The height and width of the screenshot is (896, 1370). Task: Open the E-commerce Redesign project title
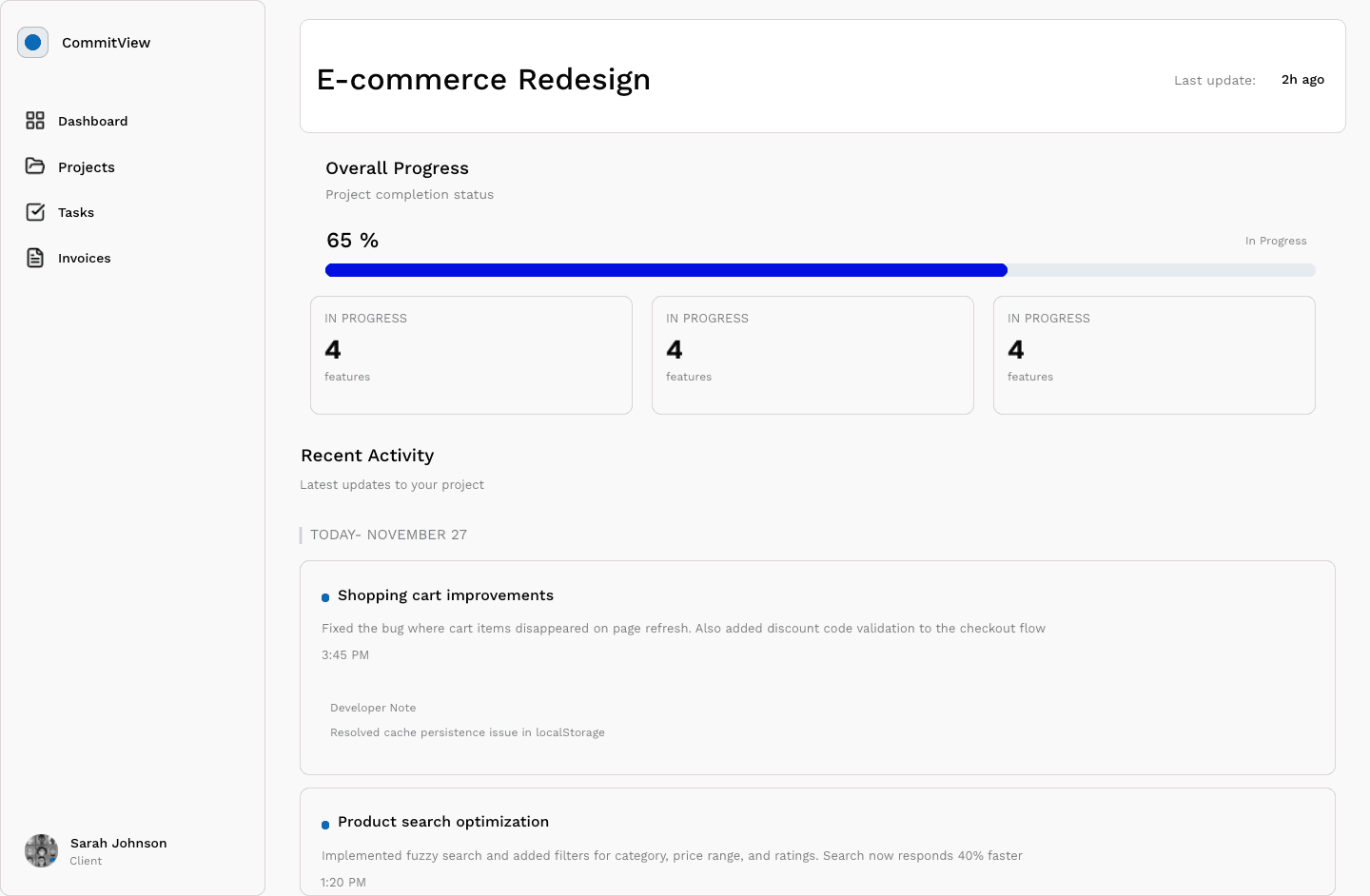point(485,80)
